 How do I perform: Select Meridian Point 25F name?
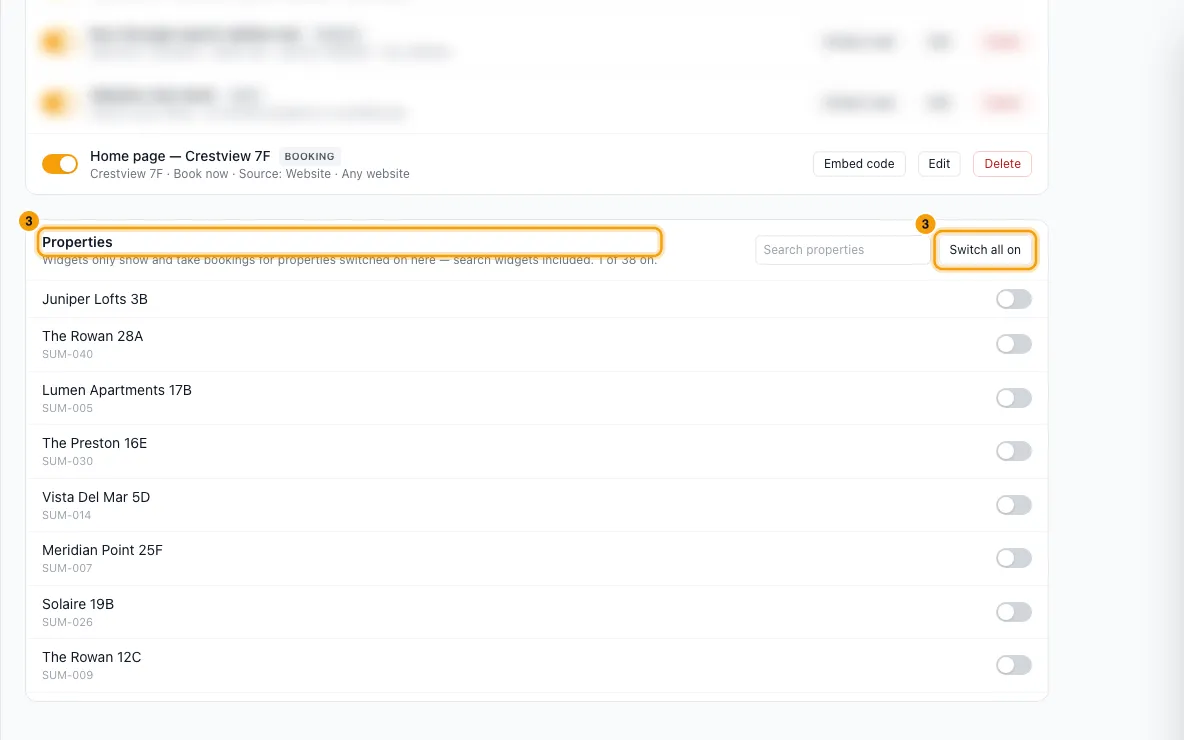point(103,550)
